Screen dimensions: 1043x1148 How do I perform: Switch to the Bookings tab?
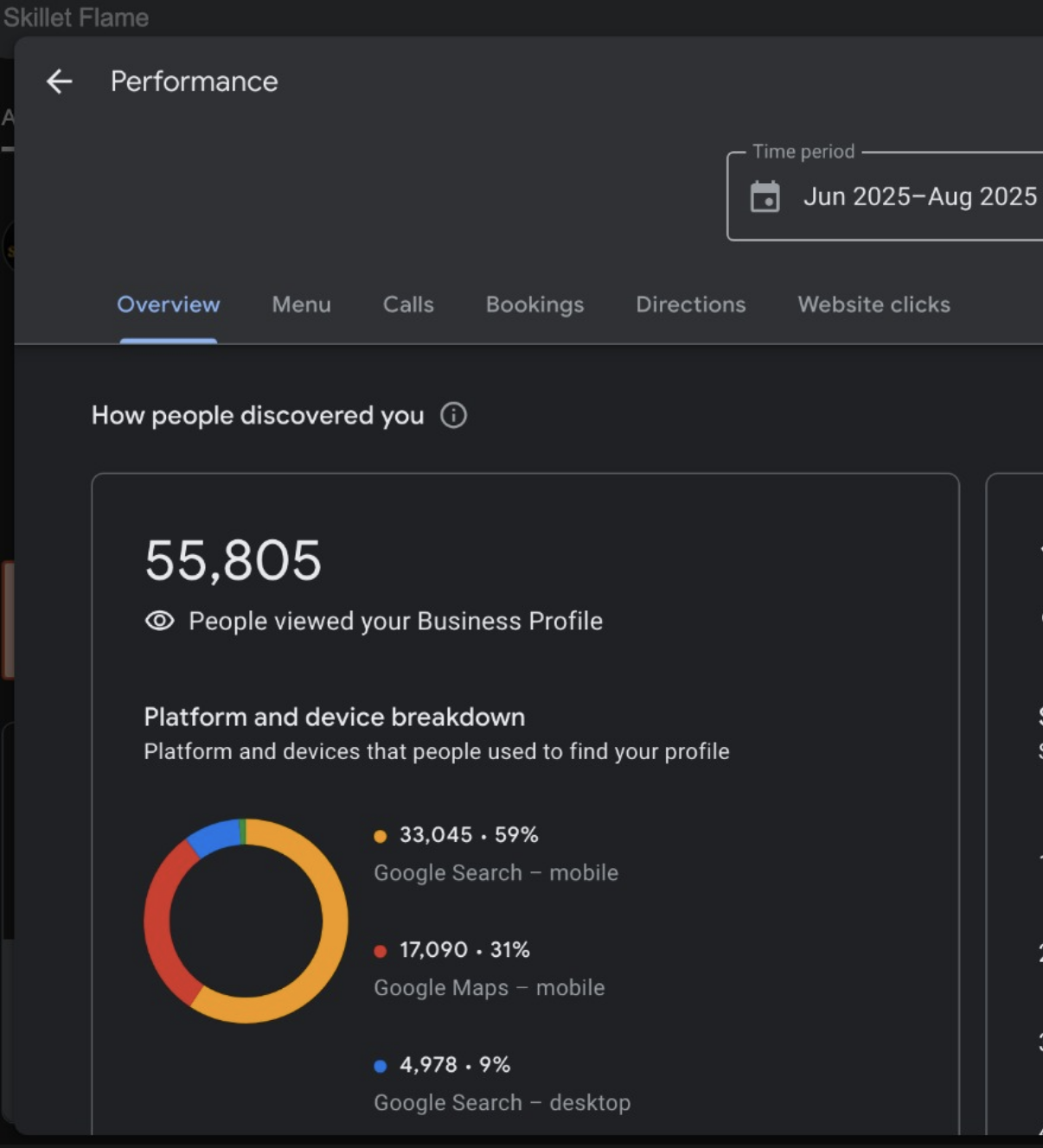[534, 304]
